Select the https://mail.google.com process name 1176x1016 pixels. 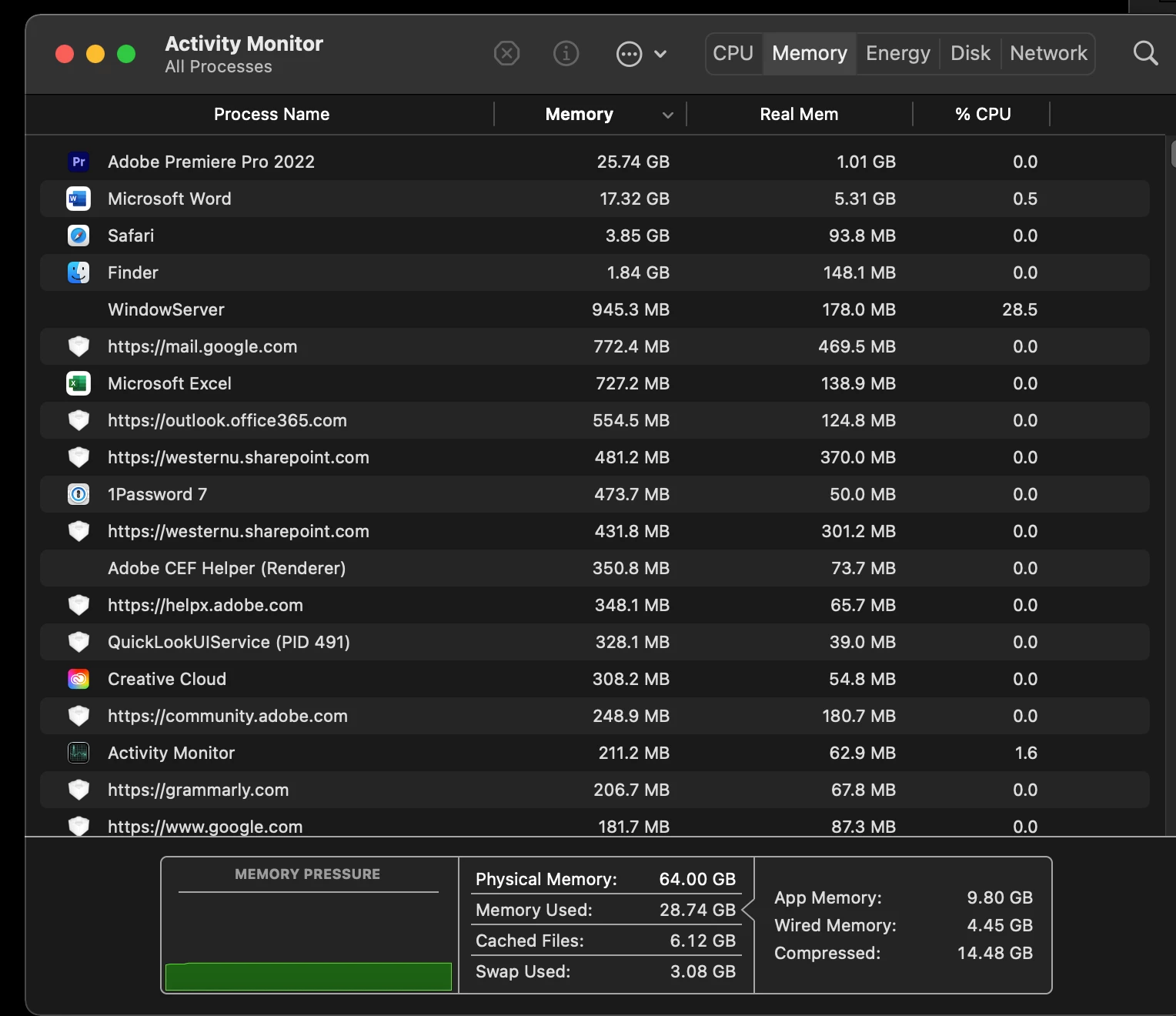(202, 346)
